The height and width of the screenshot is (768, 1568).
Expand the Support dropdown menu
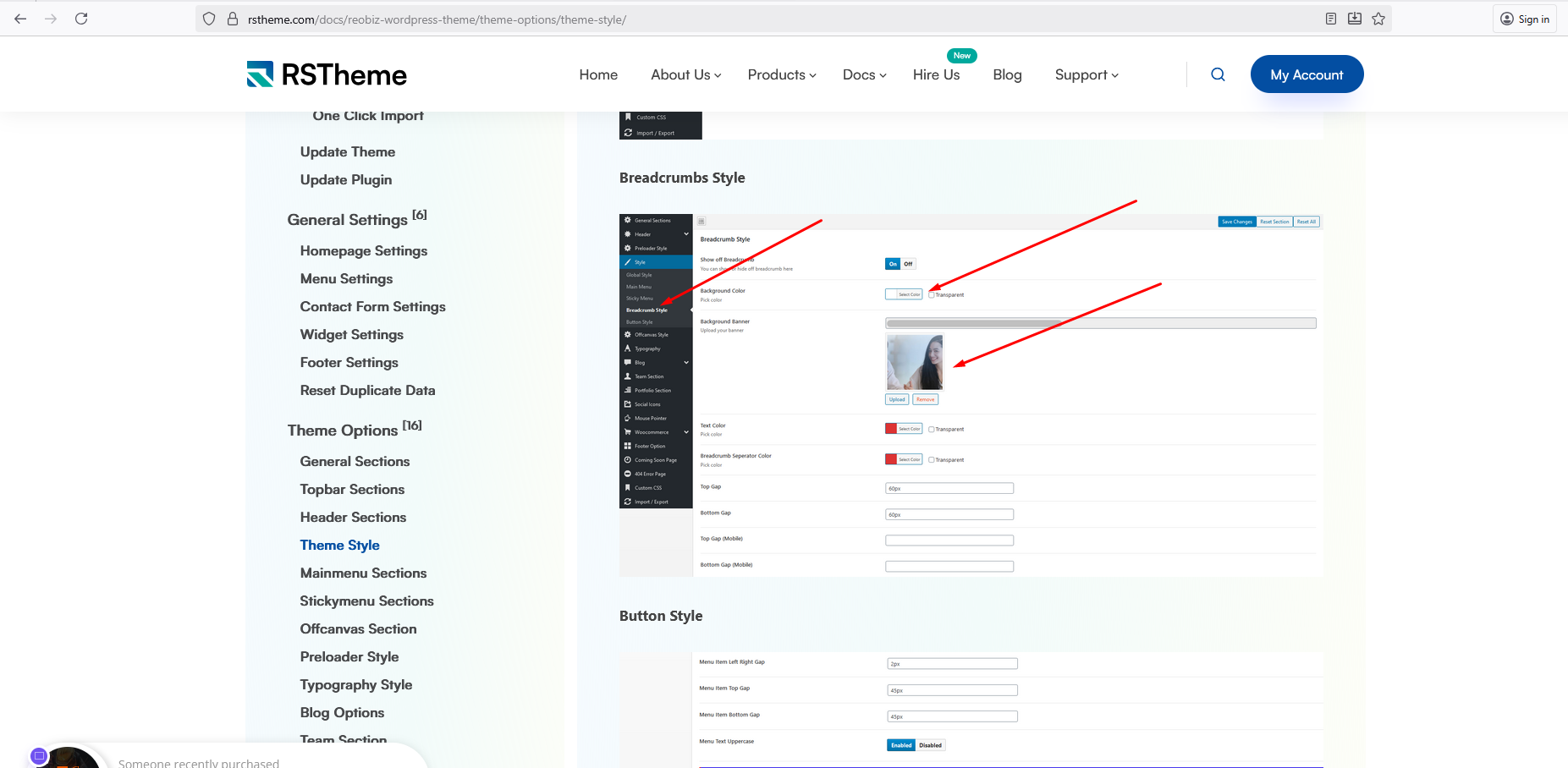click(x=1086, y=74)
